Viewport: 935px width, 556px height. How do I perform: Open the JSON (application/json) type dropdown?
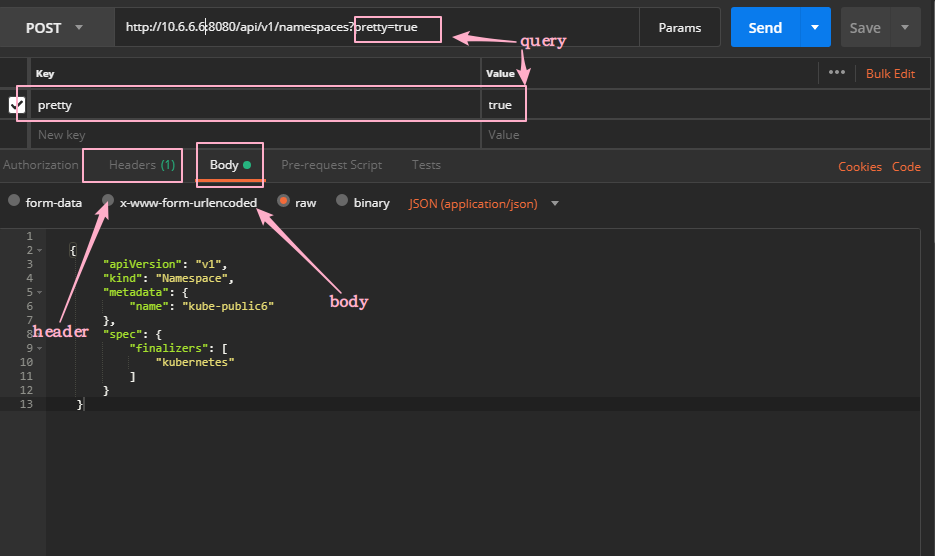click(x=484, y=203)
